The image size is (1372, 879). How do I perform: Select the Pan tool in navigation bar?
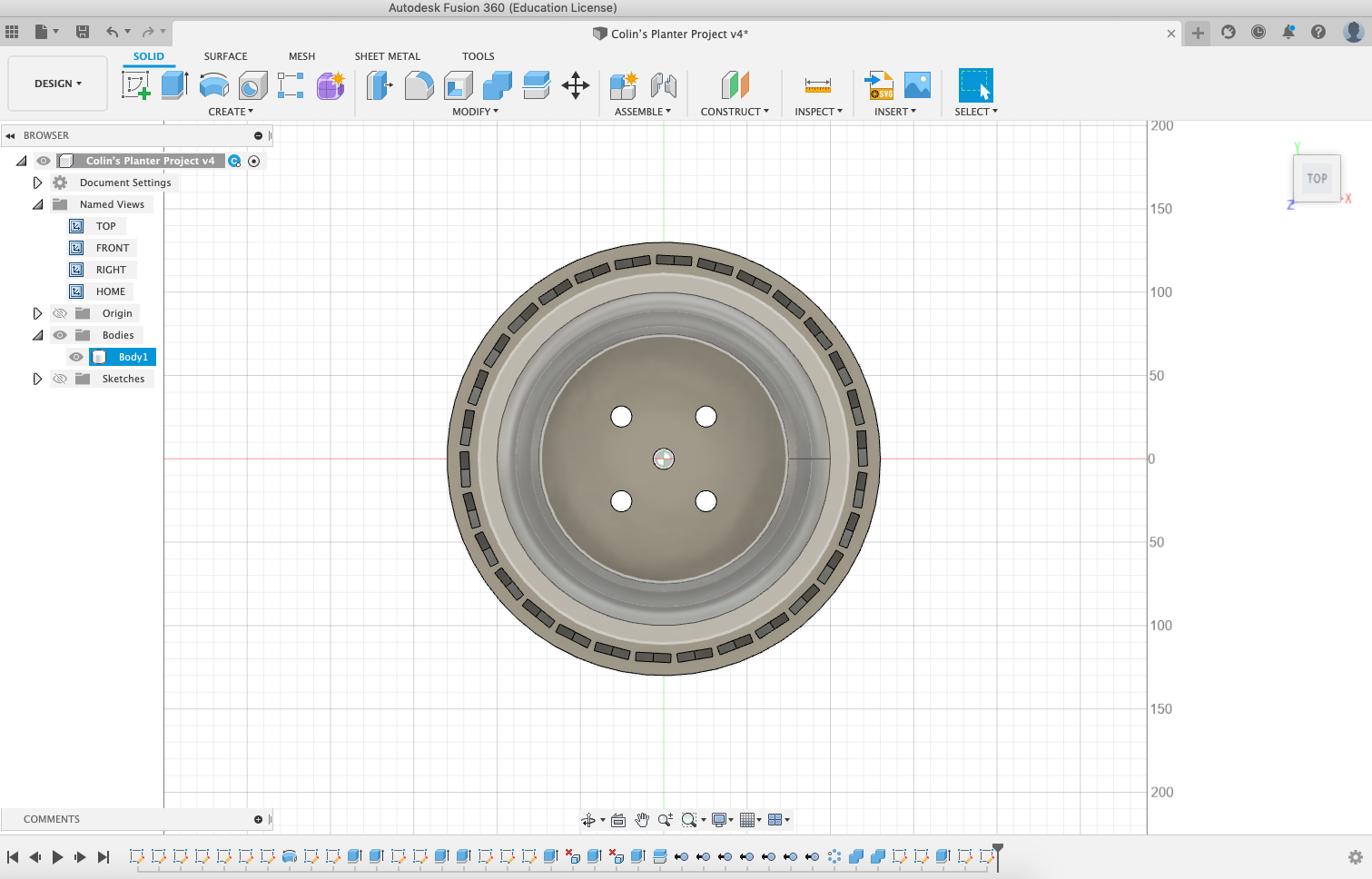(x=643, y=819)
